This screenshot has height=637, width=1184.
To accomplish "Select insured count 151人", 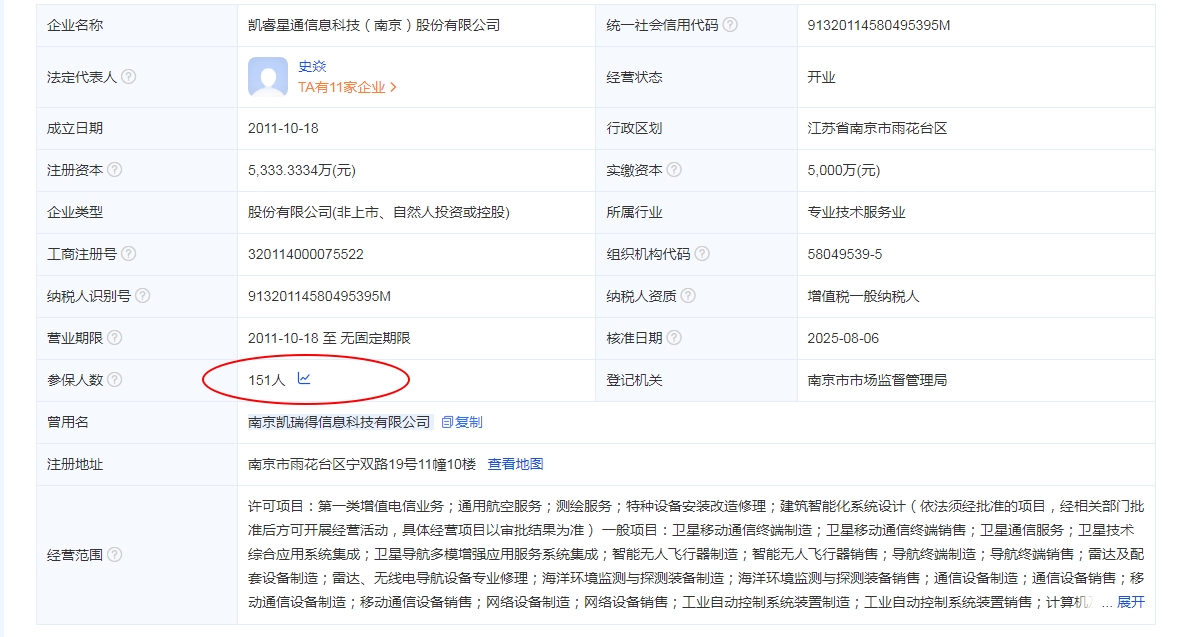I will [267, 380].
